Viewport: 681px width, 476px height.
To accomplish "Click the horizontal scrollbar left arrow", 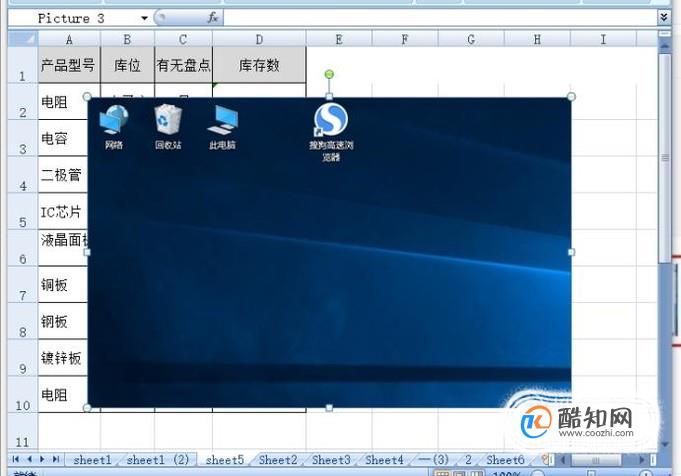I will point(563,459).
